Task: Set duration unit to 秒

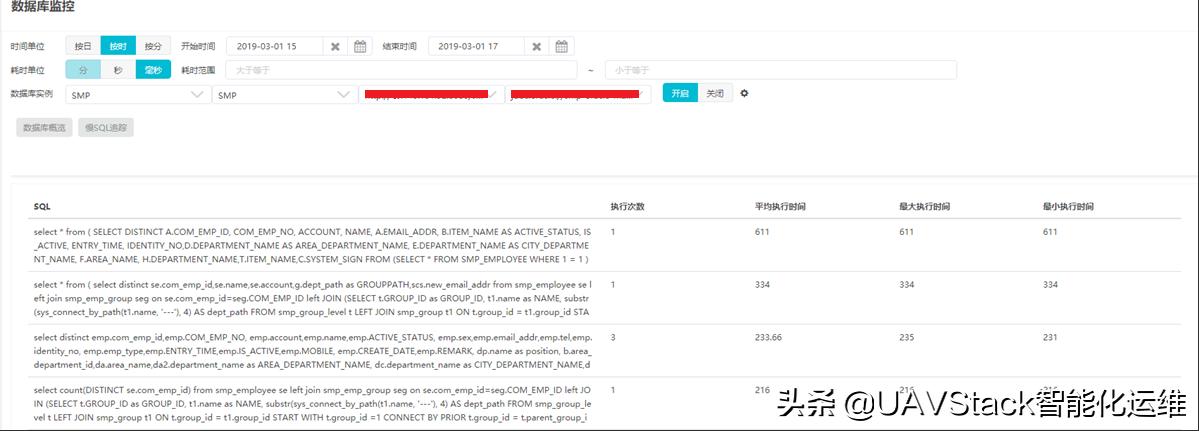Action: [118, 70]
